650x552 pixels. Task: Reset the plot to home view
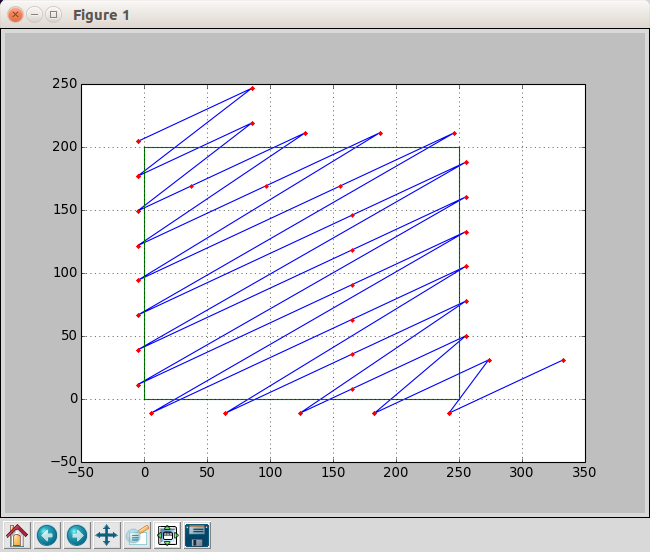[17, 535]
